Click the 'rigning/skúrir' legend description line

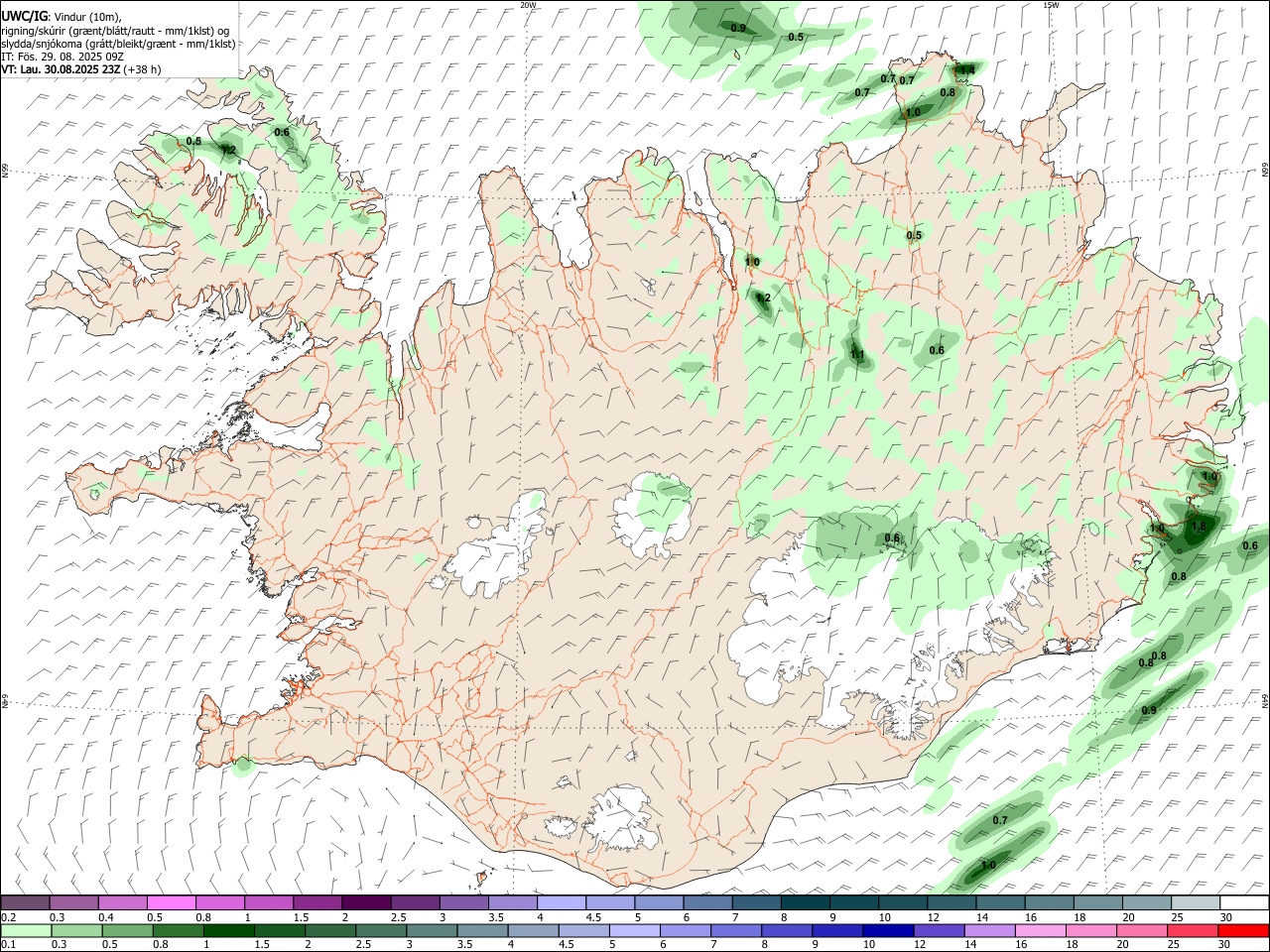click(115, 31)
